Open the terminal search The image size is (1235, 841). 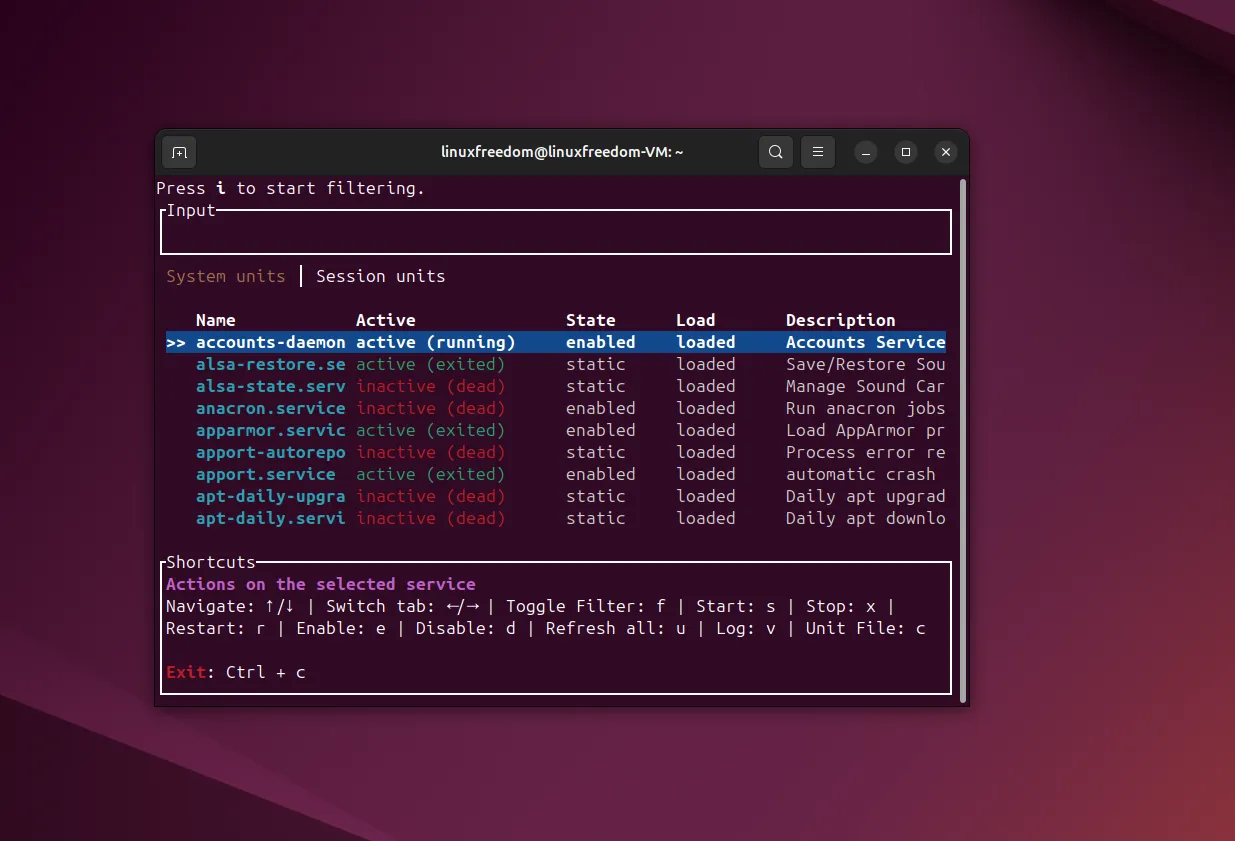[776, 152]
